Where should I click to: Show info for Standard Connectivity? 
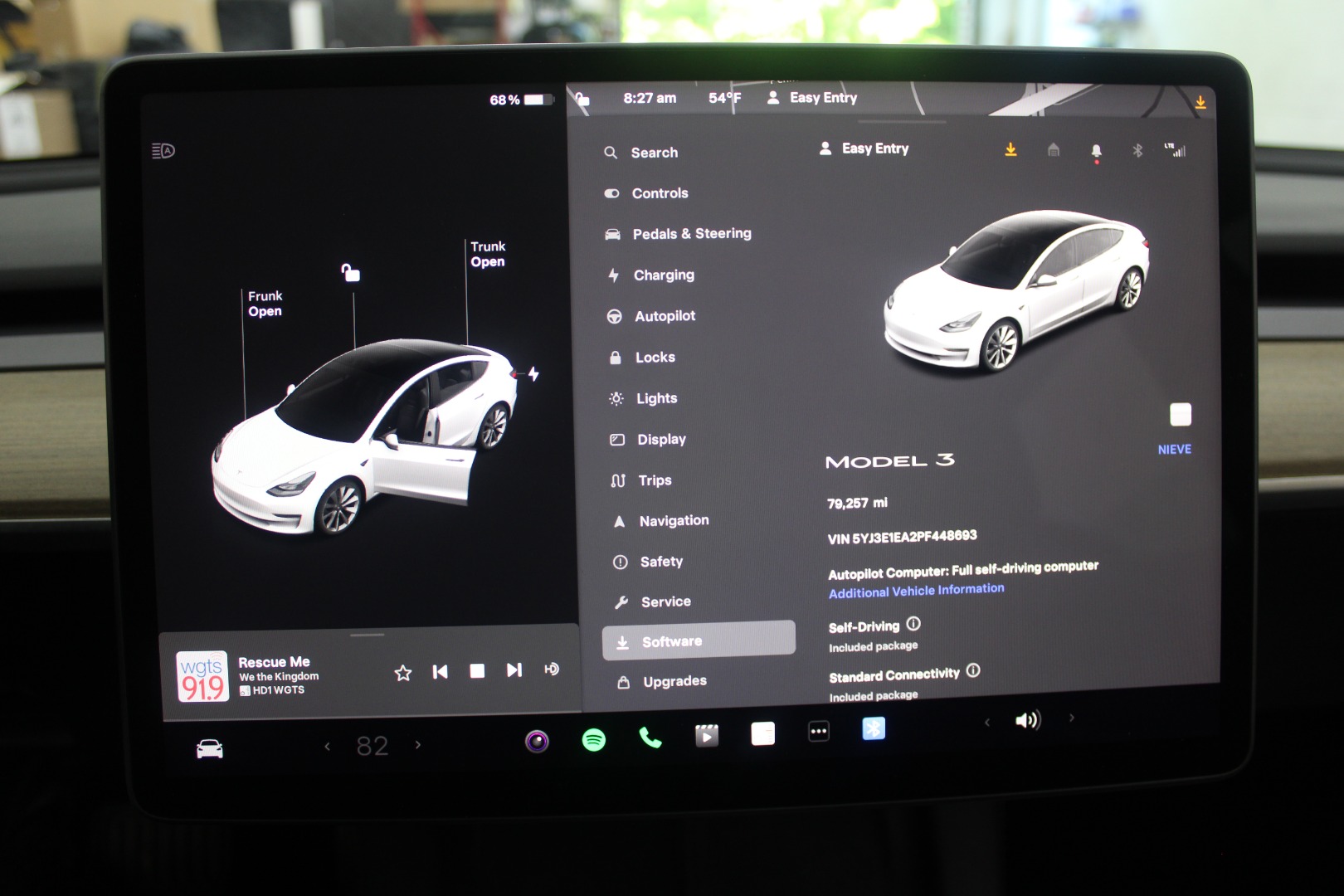pos(973,670)
